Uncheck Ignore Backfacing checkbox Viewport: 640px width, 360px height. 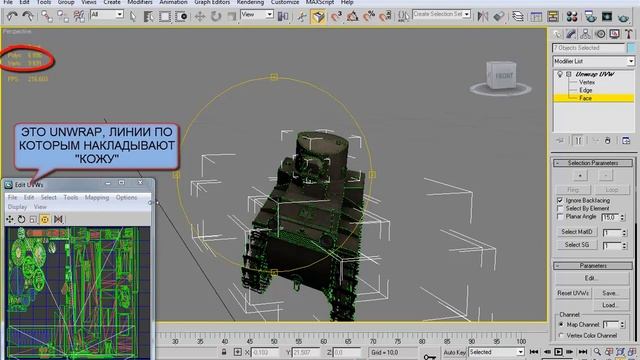click(x=560, y=200)
